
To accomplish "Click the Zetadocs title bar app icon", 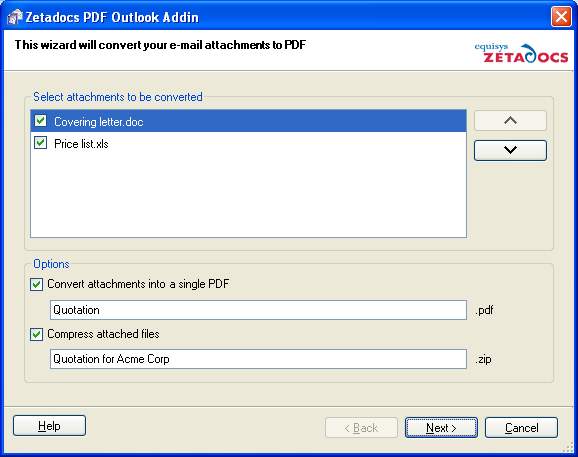I will click(15, 17).
